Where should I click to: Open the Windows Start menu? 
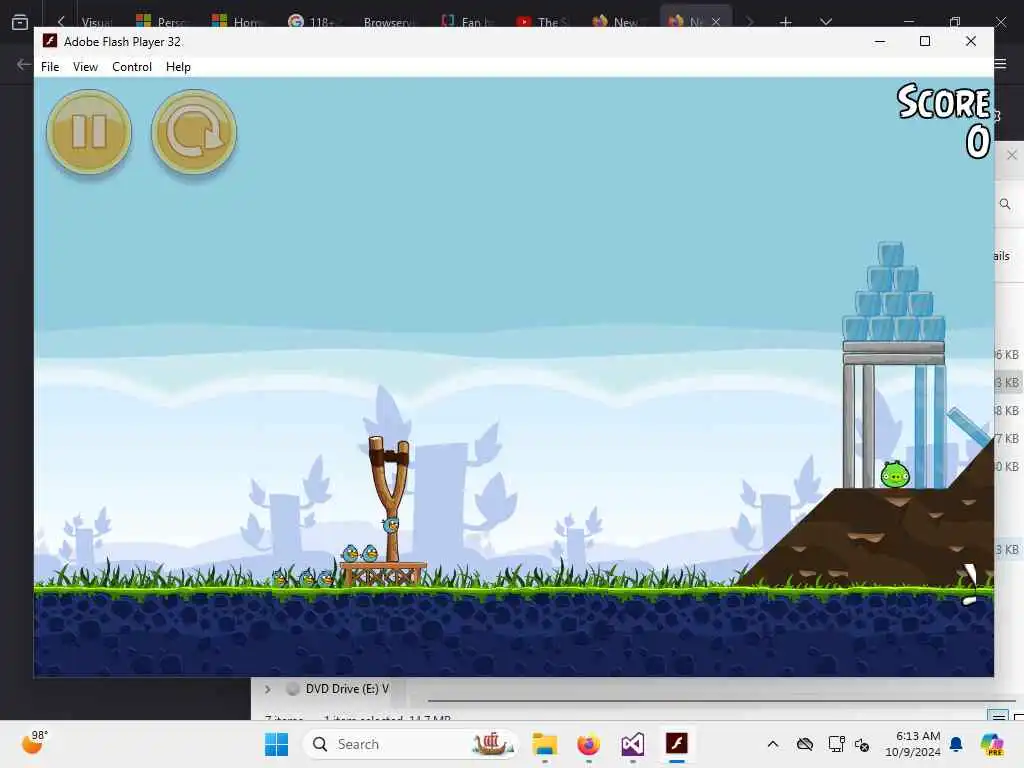[x=276, y=744]
